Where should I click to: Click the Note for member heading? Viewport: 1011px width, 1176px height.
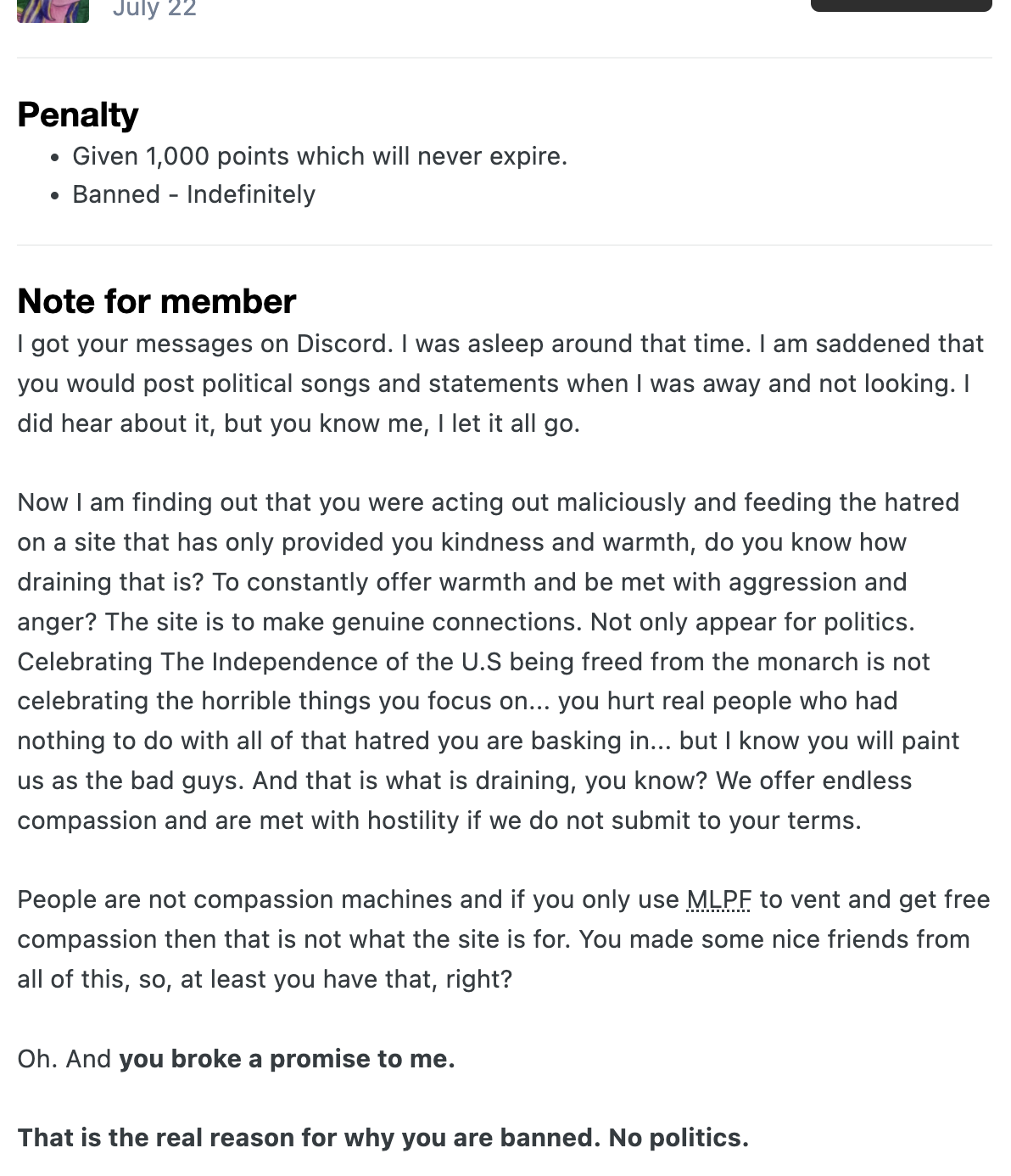(157, 301)
